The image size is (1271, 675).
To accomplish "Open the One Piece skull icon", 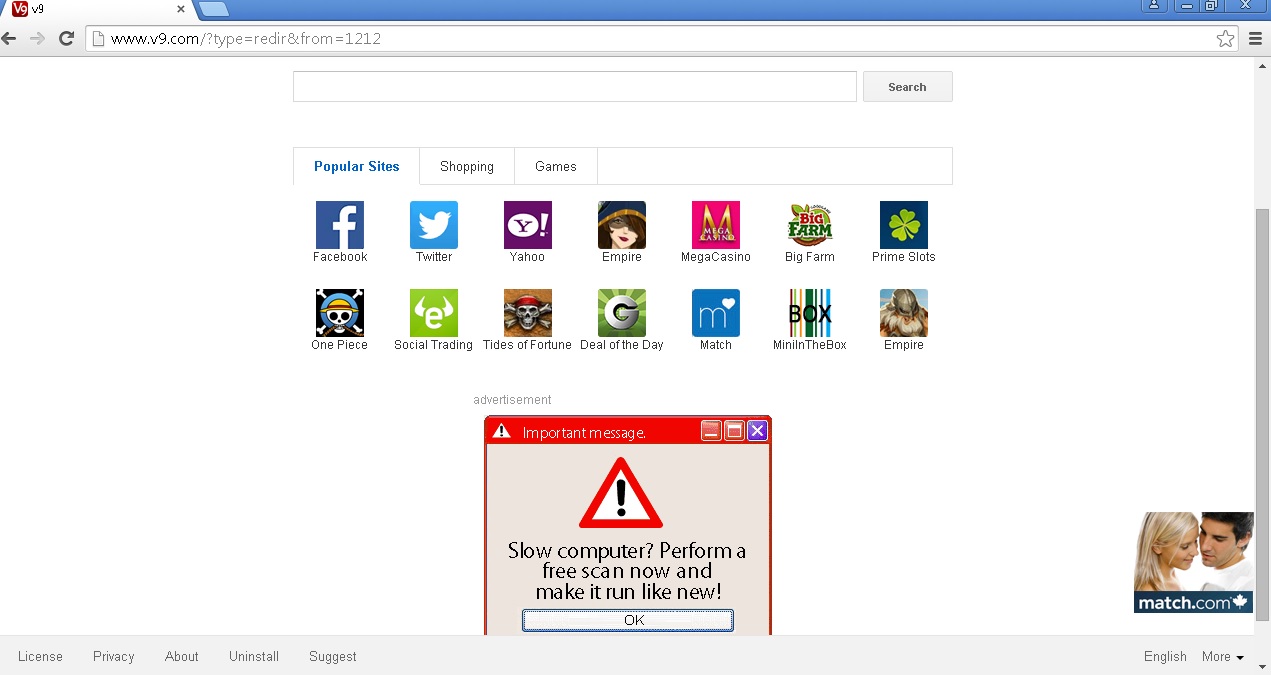I will tap(340, 313).
